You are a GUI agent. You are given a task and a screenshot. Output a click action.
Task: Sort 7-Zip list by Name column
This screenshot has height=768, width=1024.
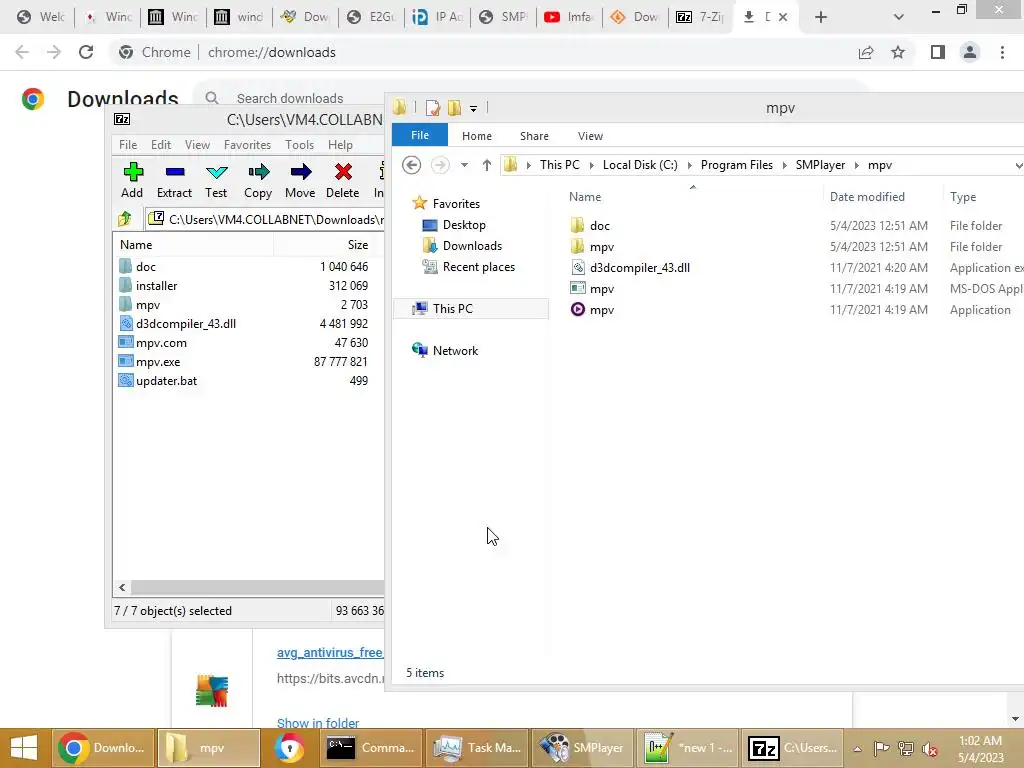pos(193,245)
